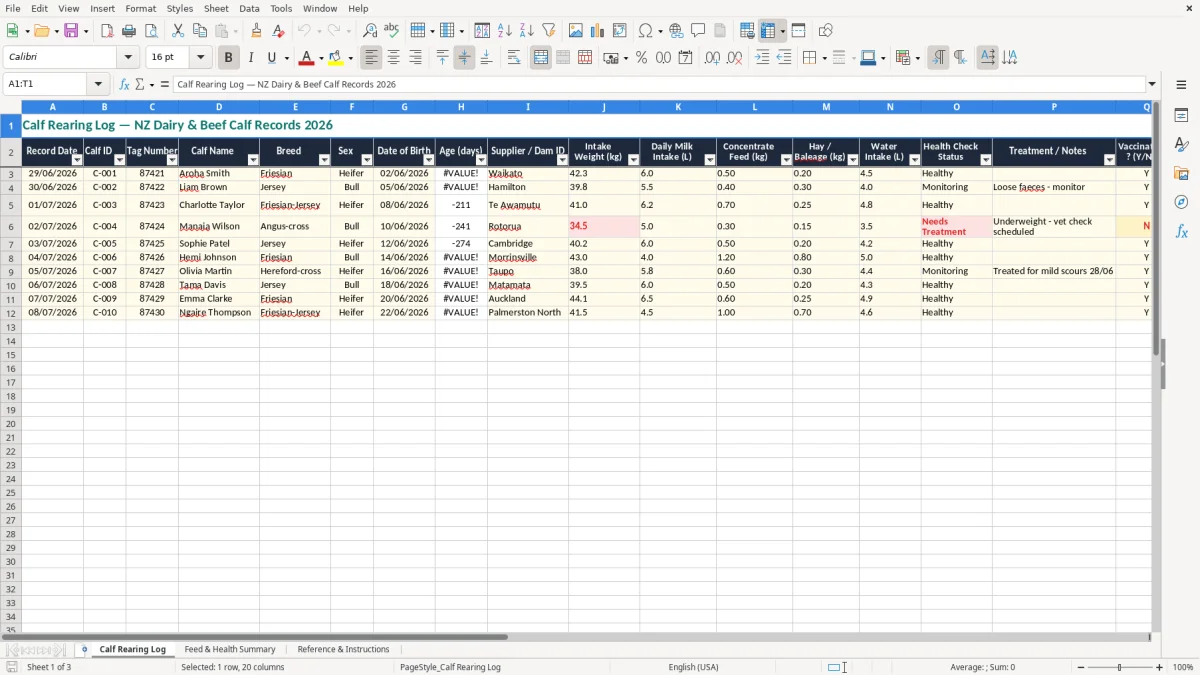Toggle Freeze Rows and Columns
Screen dimensions: 1200x675
point(768,31)
